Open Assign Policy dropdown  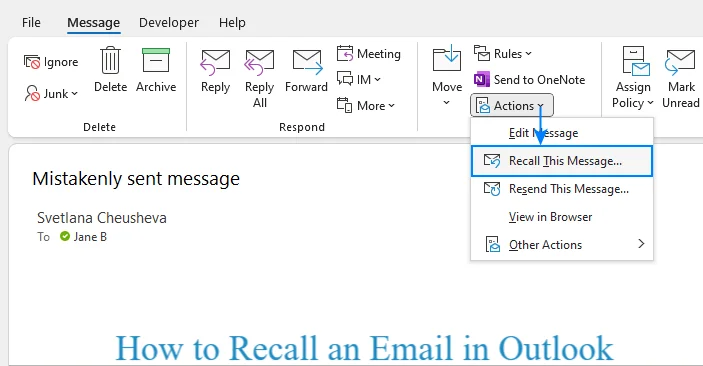633,78
